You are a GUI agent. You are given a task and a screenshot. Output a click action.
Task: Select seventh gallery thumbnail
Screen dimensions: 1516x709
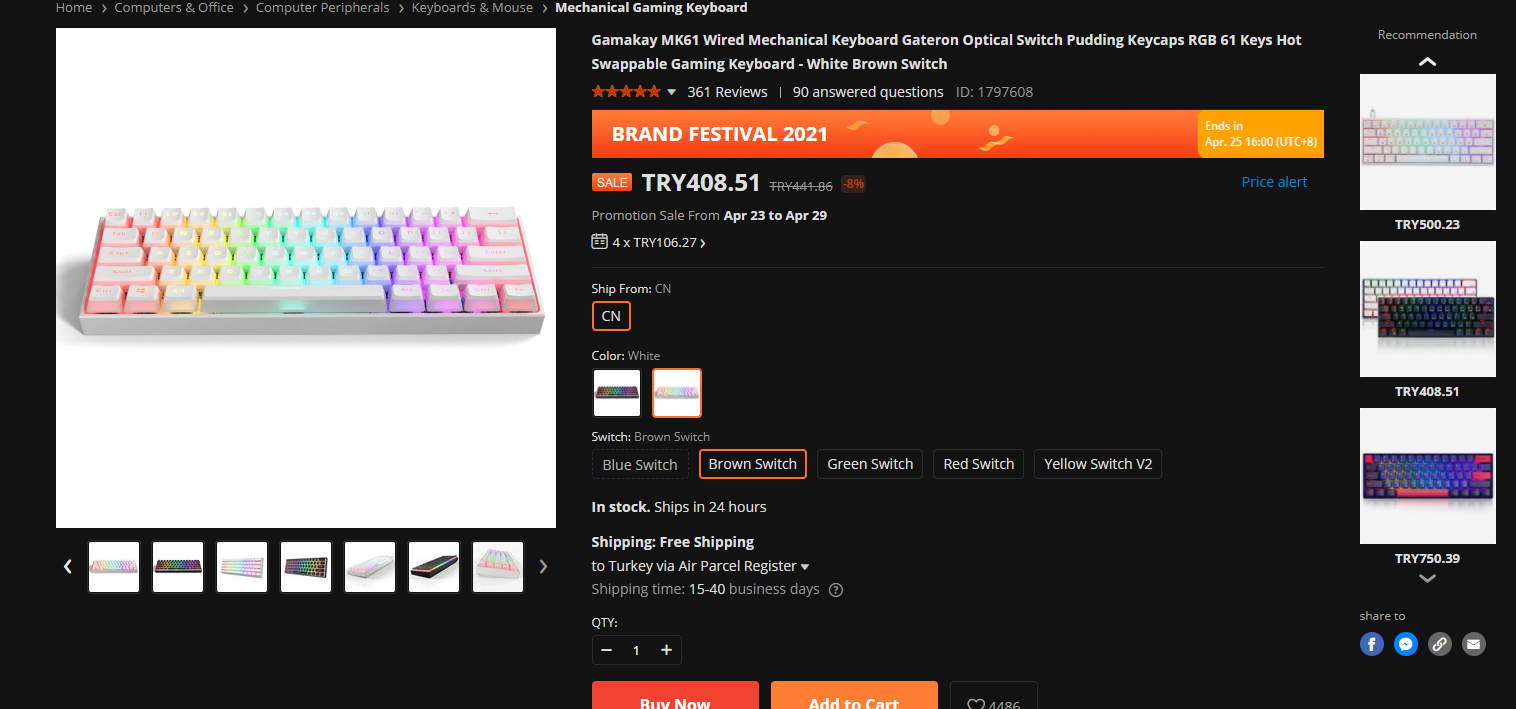(x=498, y=567)
